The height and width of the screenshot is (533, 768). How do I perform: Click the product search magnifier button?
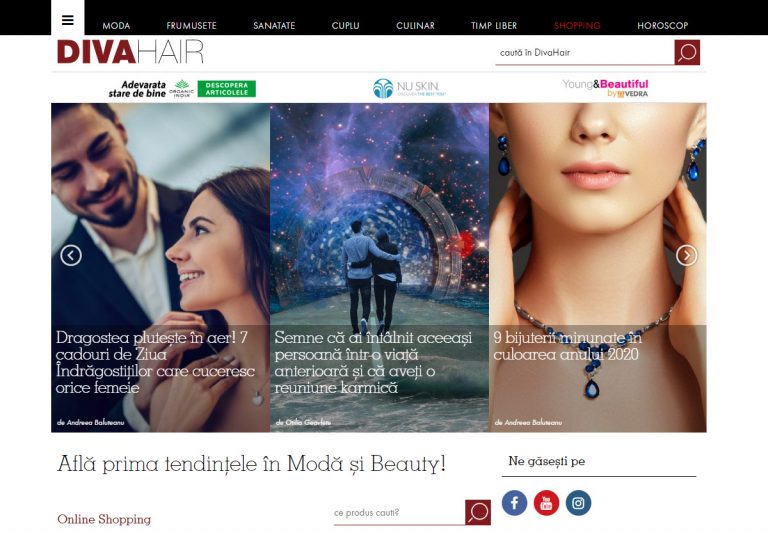click(478, 512)
